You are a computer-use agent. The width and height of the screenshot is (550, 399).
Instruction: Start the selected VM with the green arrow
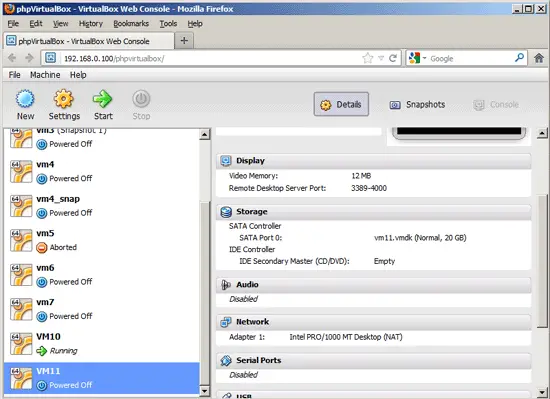(102, 99)
